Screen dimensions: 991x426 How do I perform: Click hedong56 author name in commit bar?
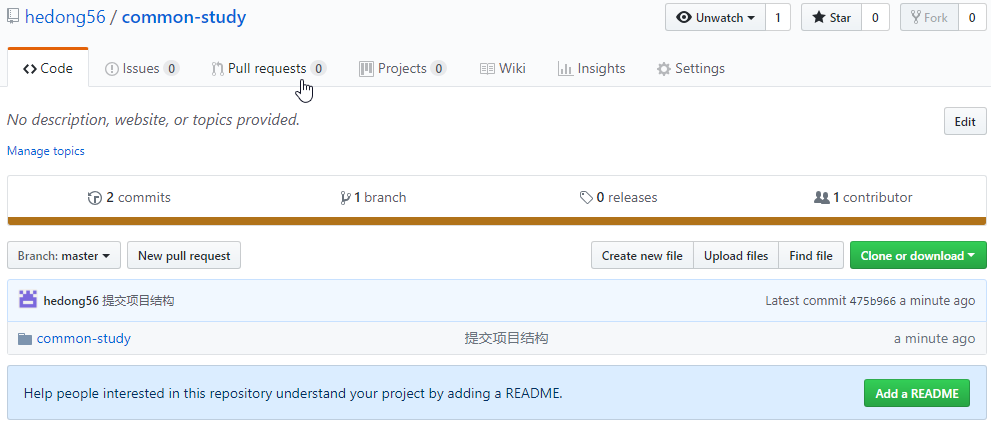(x=71, y=301)
